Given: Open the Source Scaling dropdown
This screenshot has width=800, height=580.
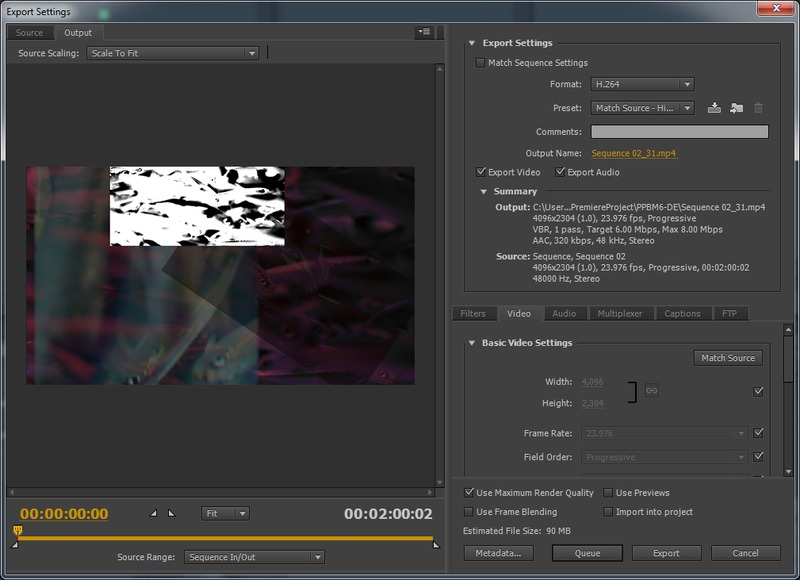Looking at the screenshot, I should tap(172, 53).
